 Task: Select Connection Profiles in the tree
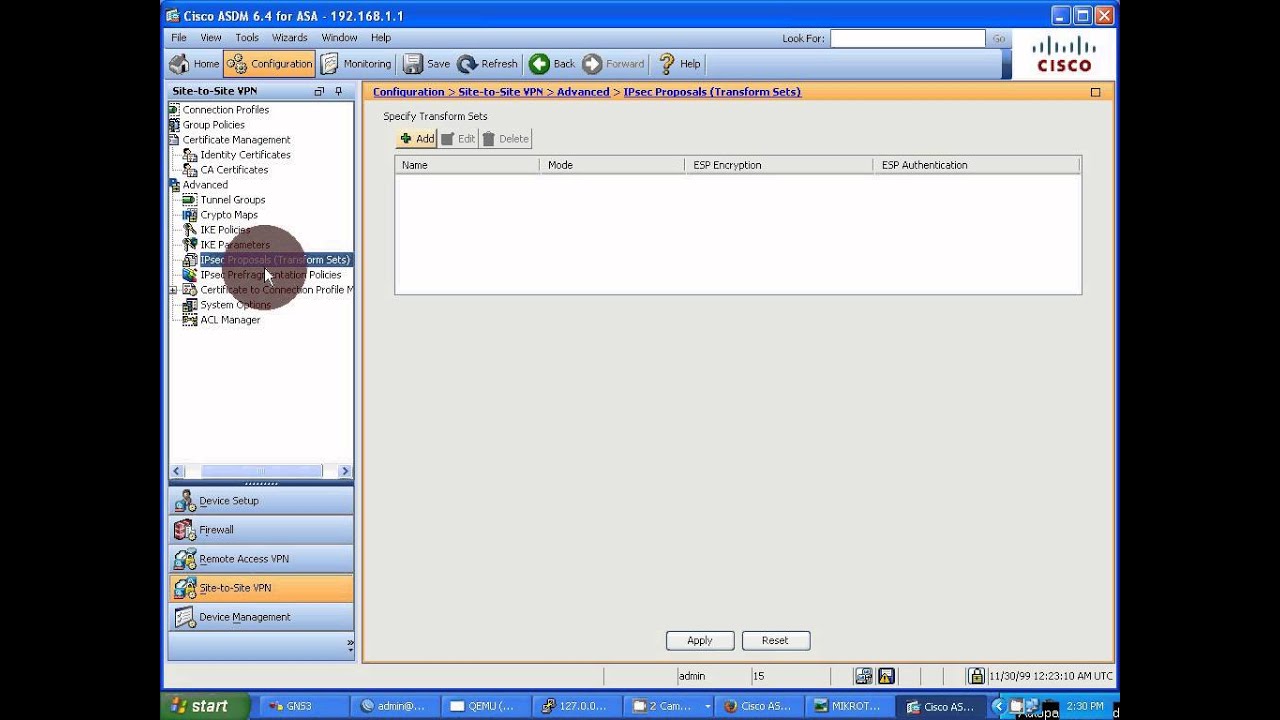click(x=226, y=110)
